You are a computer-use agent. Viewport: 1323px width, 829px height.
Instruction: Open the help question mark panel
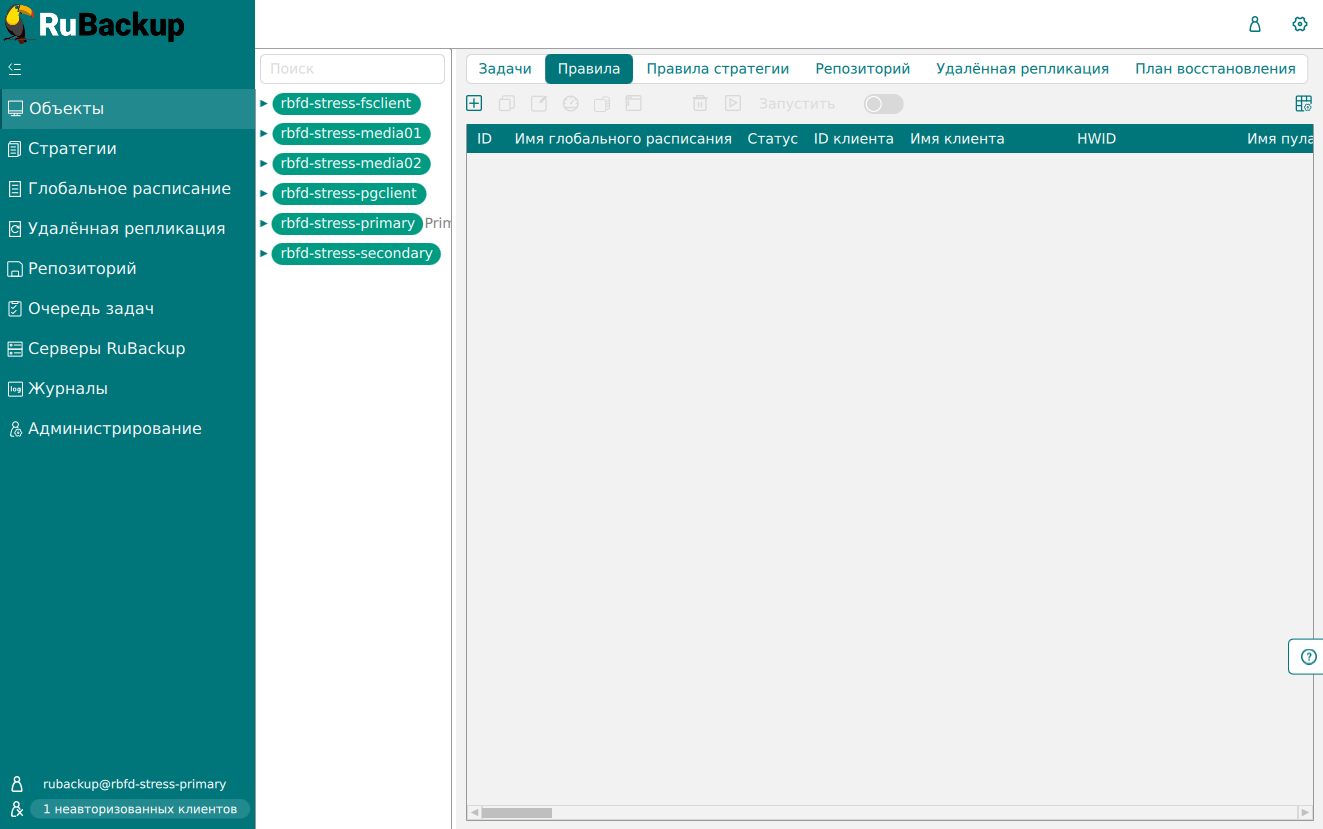1308,657
